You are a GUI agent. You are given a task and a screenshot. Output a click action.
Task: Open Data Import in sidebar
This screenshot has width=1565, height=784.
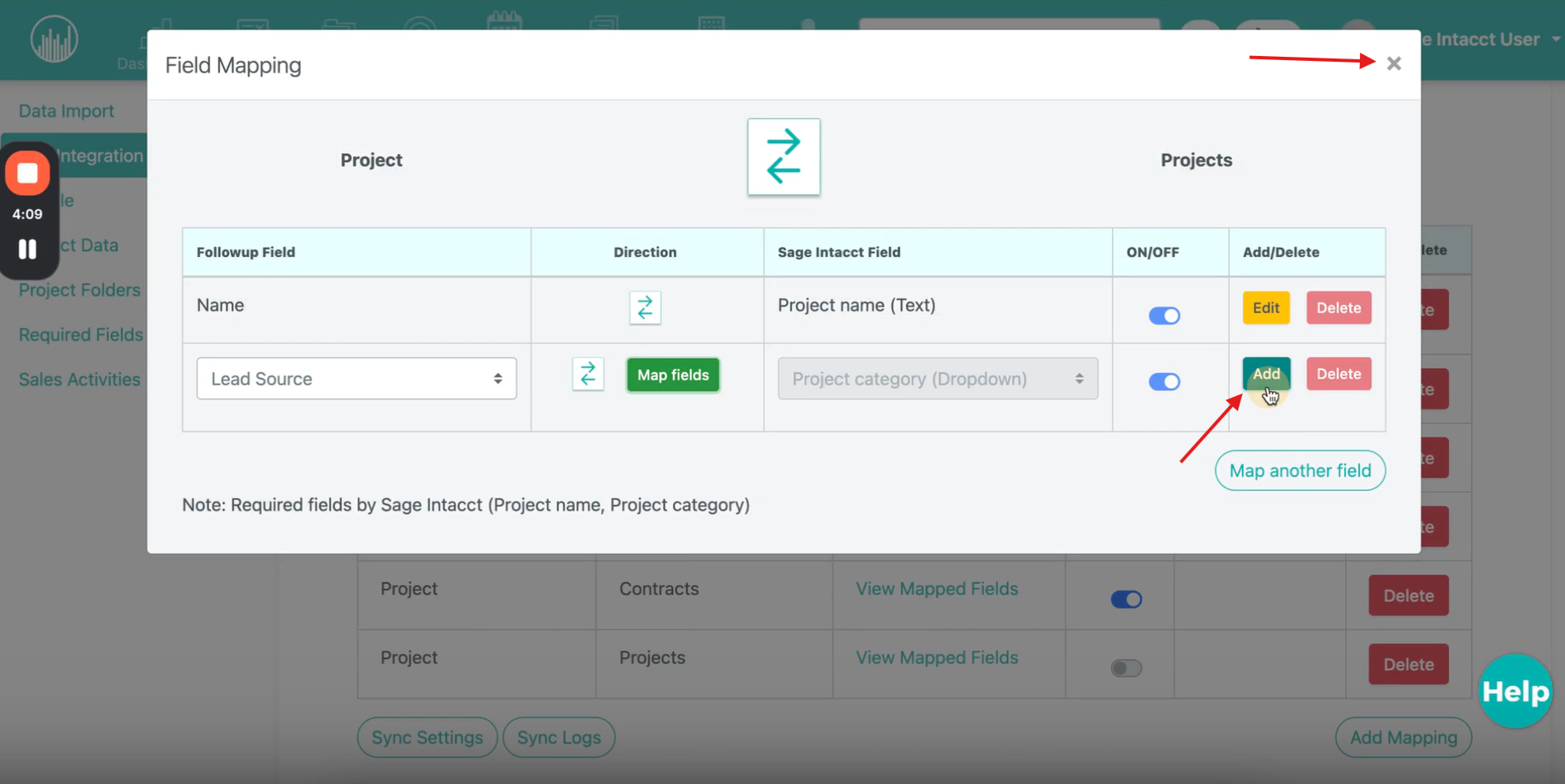coord(67,111)
